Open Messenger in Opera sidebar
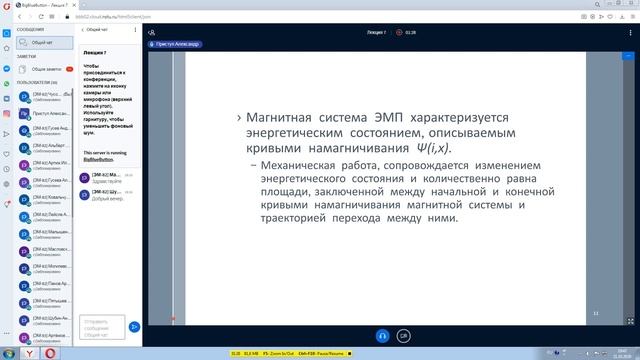The height and width of the screenshot is (360, 640). [x=7, y=69]
